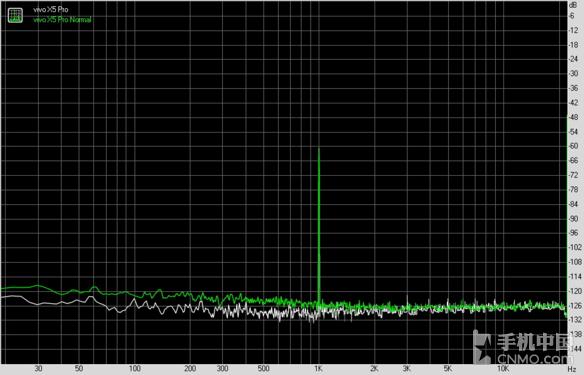Click the tip of the green 1K peak
Screen dimensions: 584x375
point(319,149)
